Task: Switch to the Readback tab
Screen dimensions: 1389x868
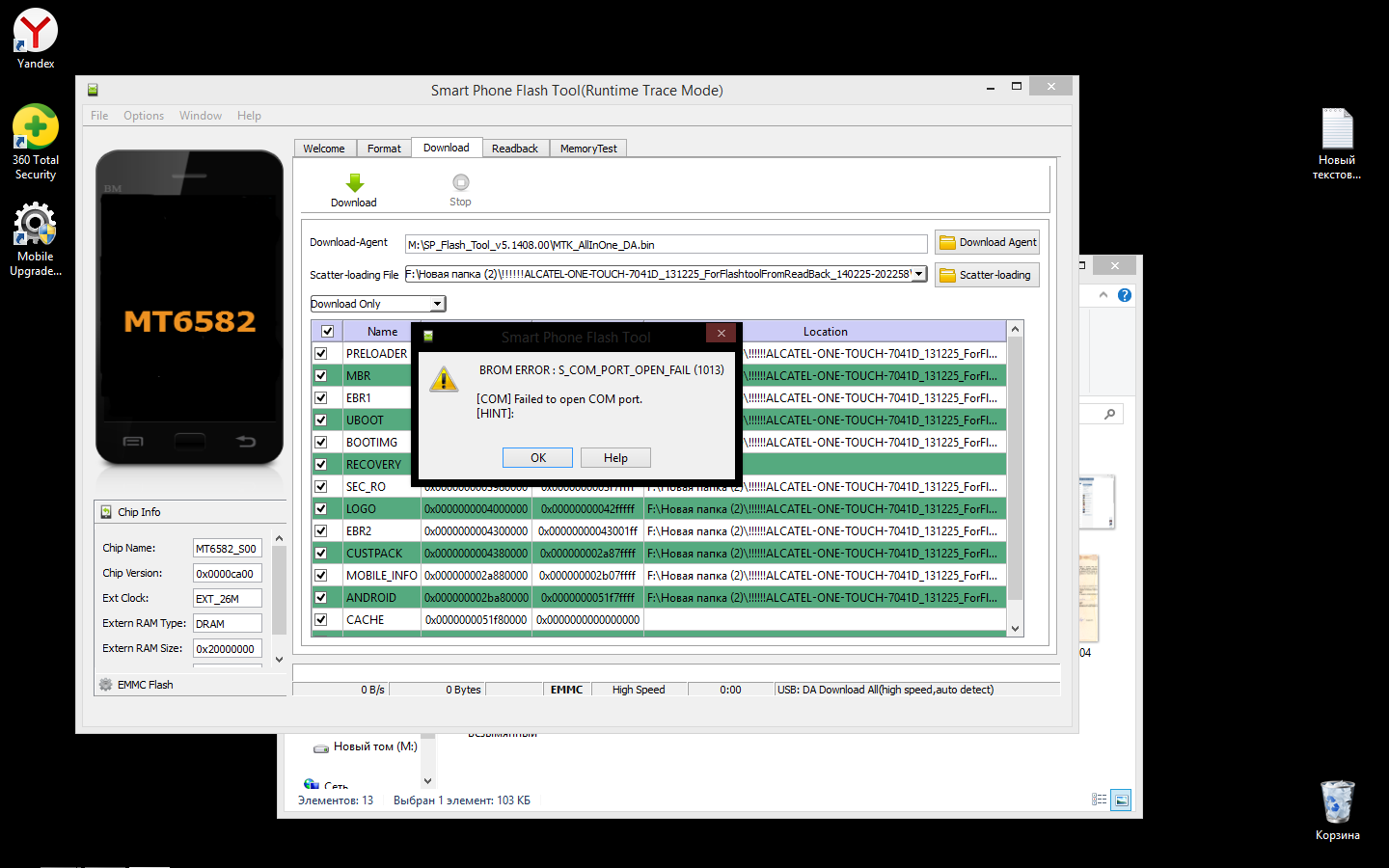Action: pos(515,149)
